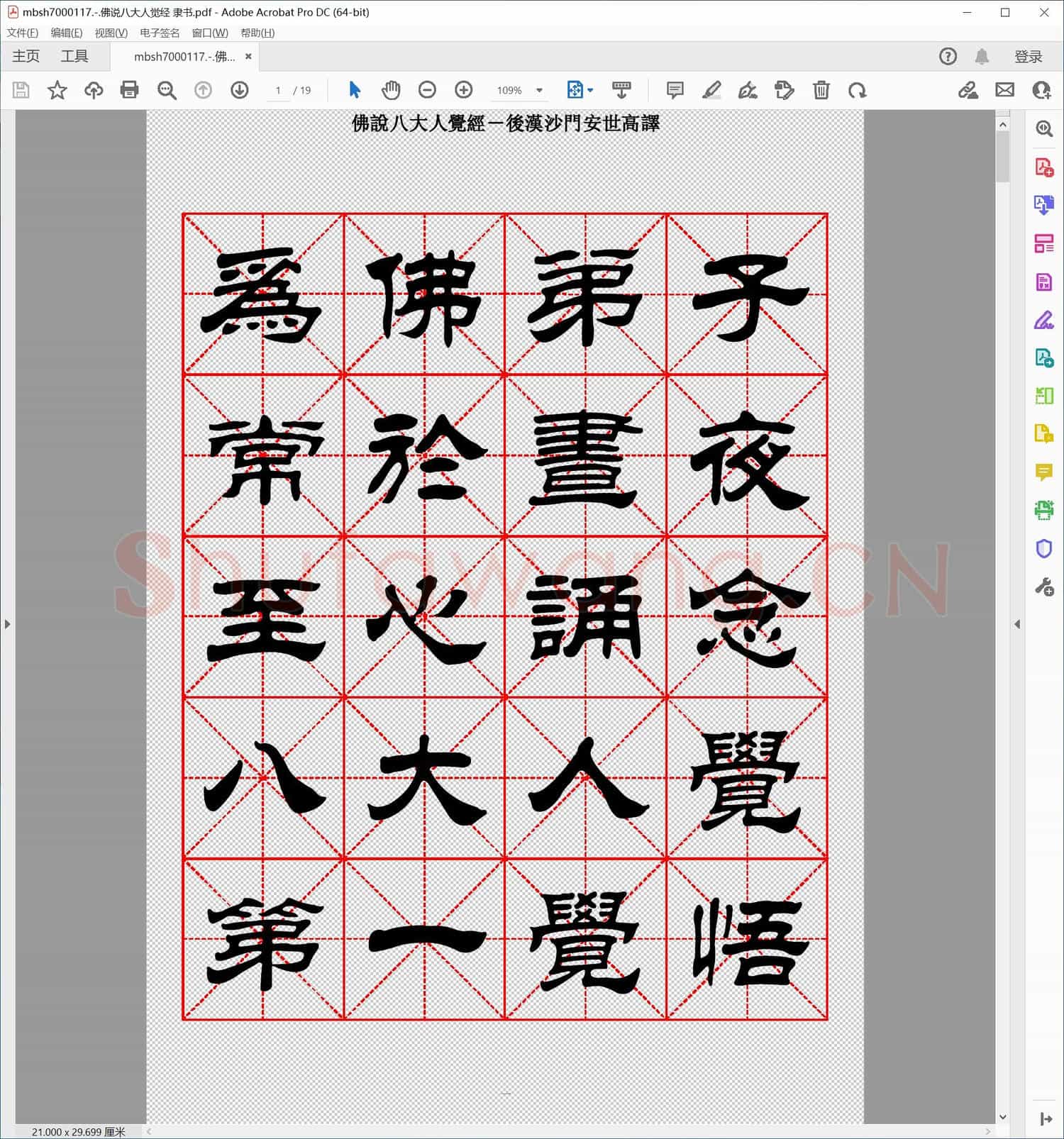Send the file by email icon

[1004, 90]
